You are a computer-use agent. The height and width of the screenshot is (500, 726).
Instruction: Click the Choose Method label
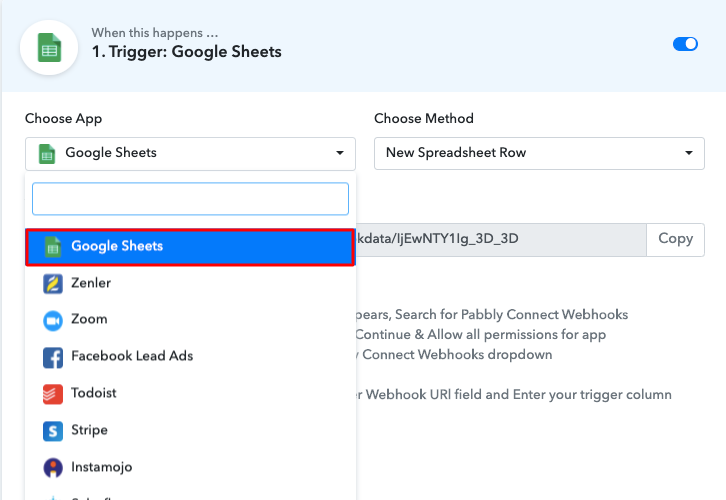point(424,119)
